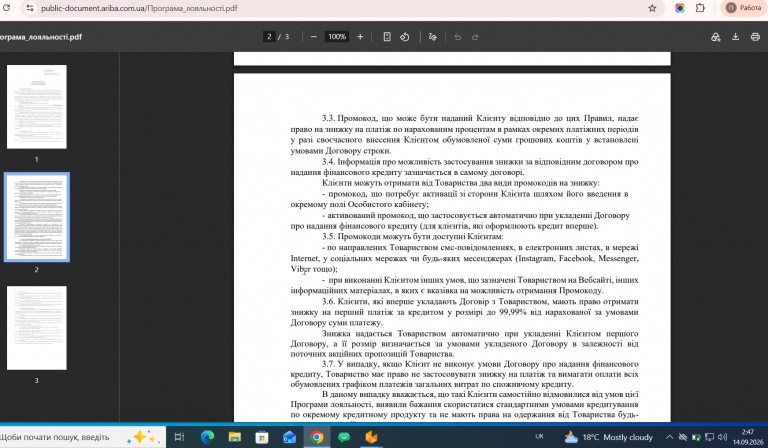
Task: Zoom out the PDF with minus icon
Action: tap(314, 37)
